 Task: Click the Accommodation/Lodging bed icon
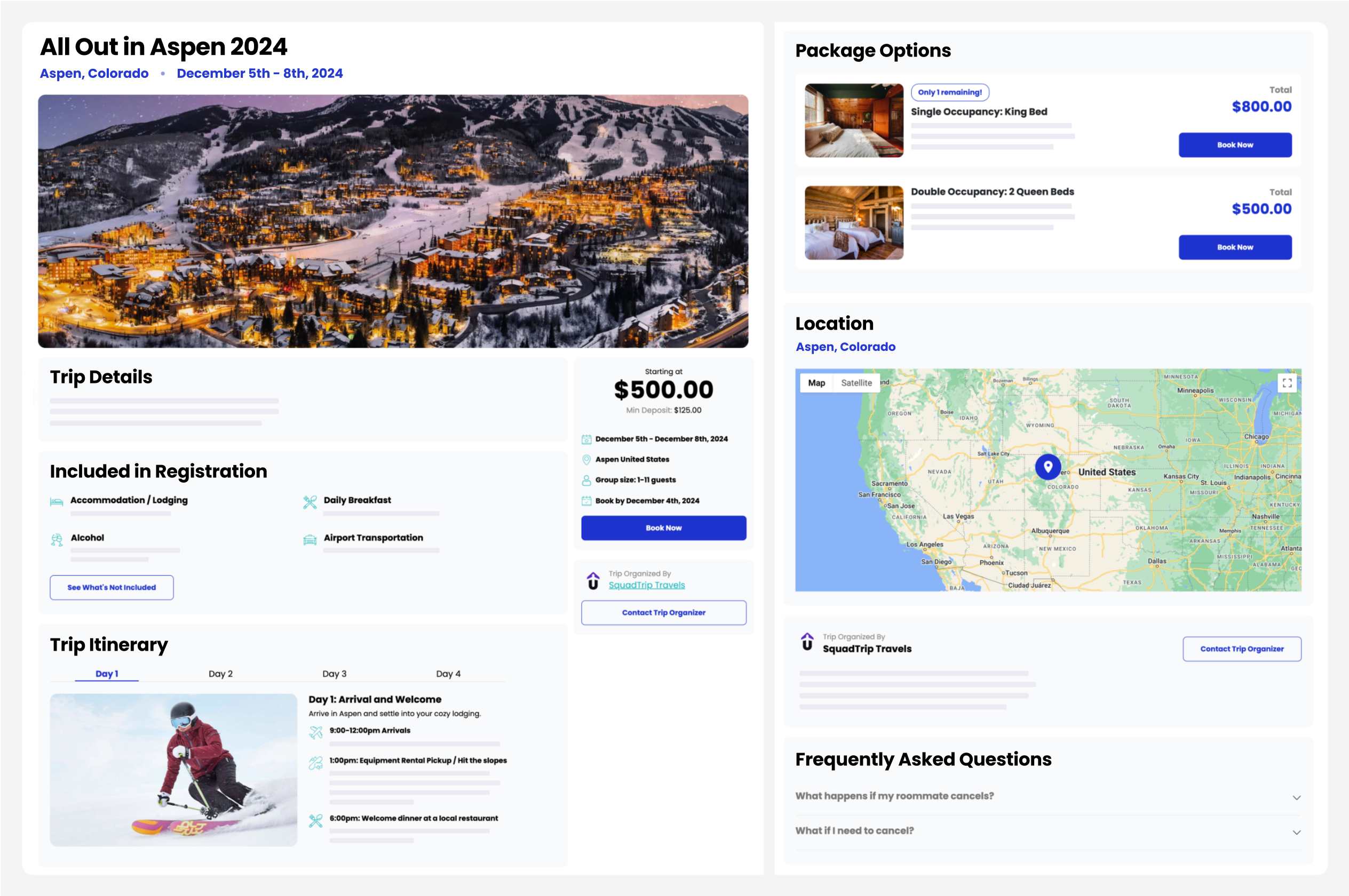tap(55, 501)
